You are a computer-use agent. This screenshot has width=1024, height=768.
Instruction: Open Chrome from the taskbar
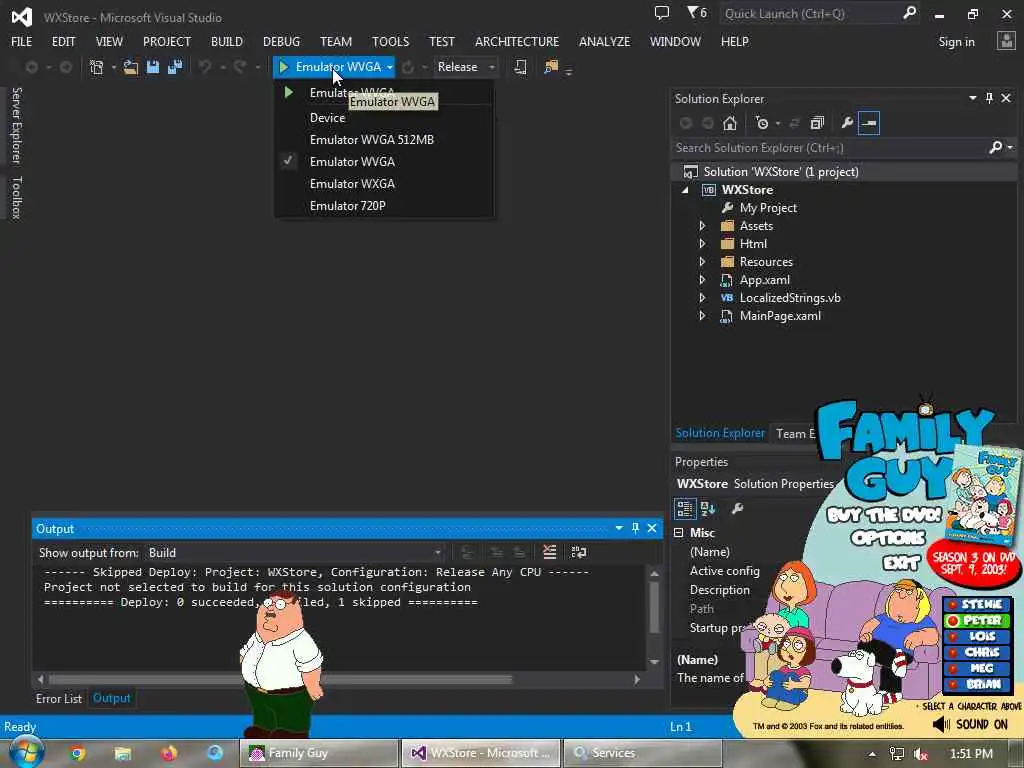[x=77, y=753]
